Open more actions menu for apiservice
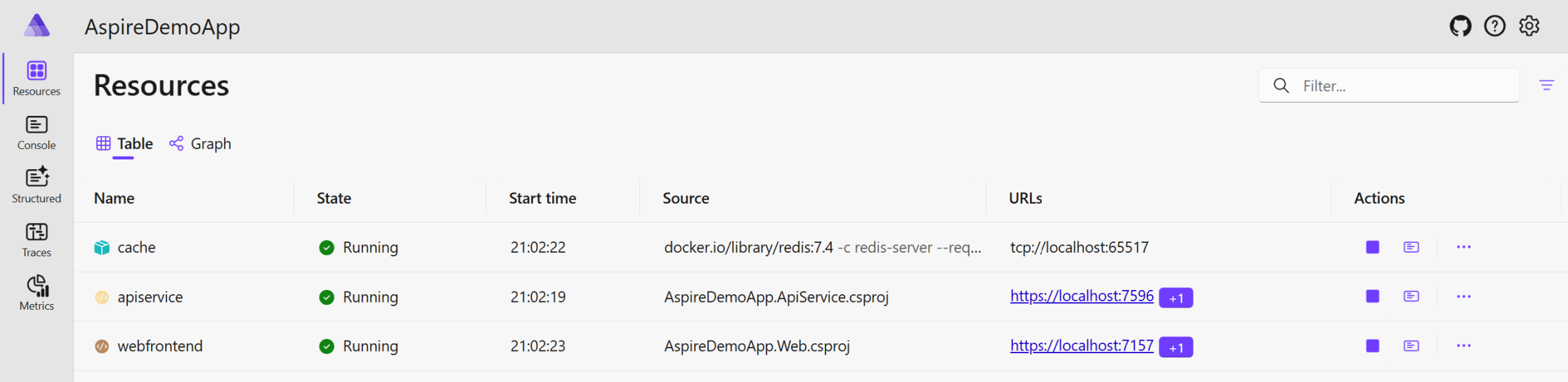 1464,296
